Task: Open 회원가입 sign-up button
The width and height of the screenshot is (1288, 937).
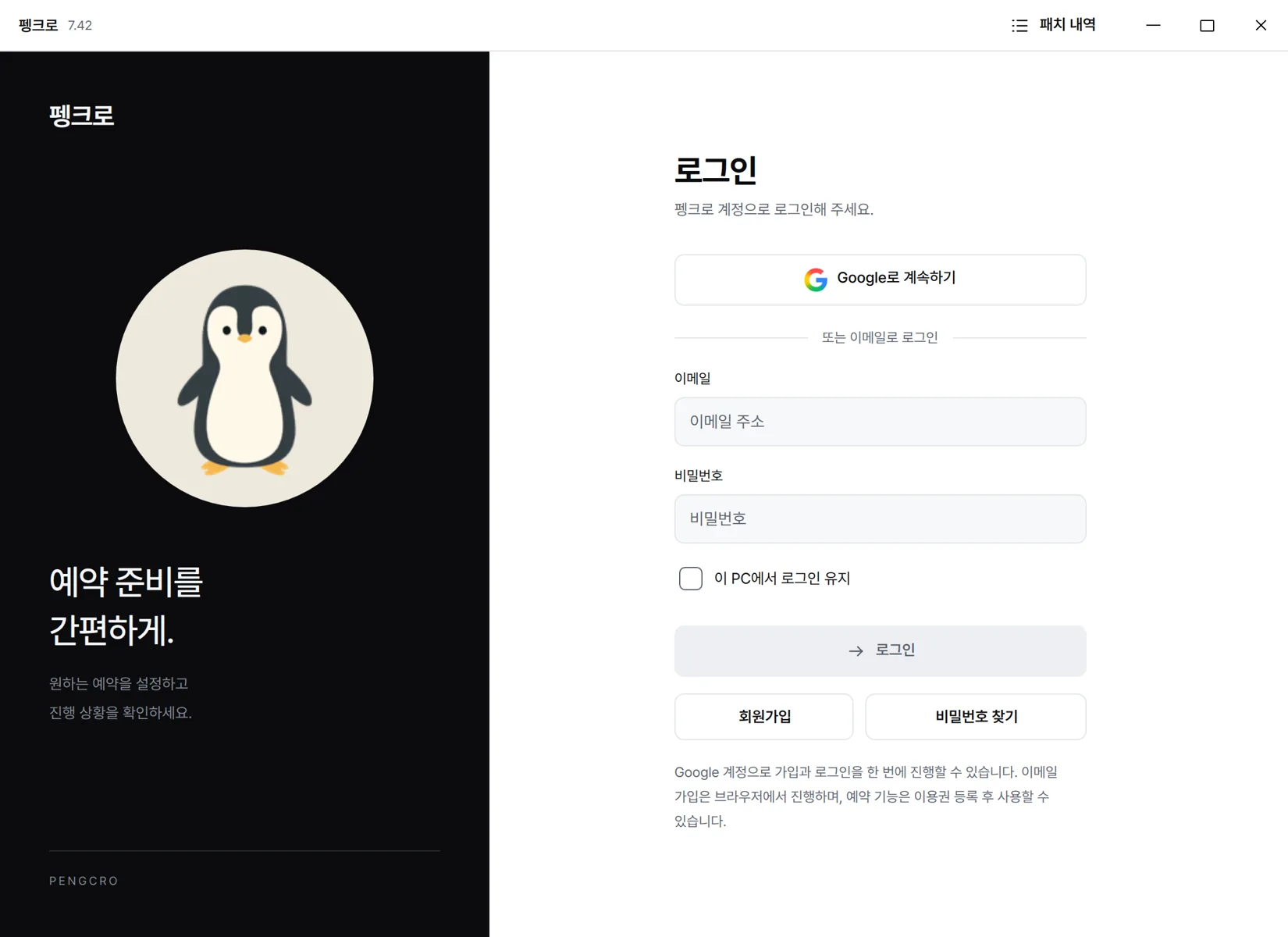Action: [x=763, y=717]
